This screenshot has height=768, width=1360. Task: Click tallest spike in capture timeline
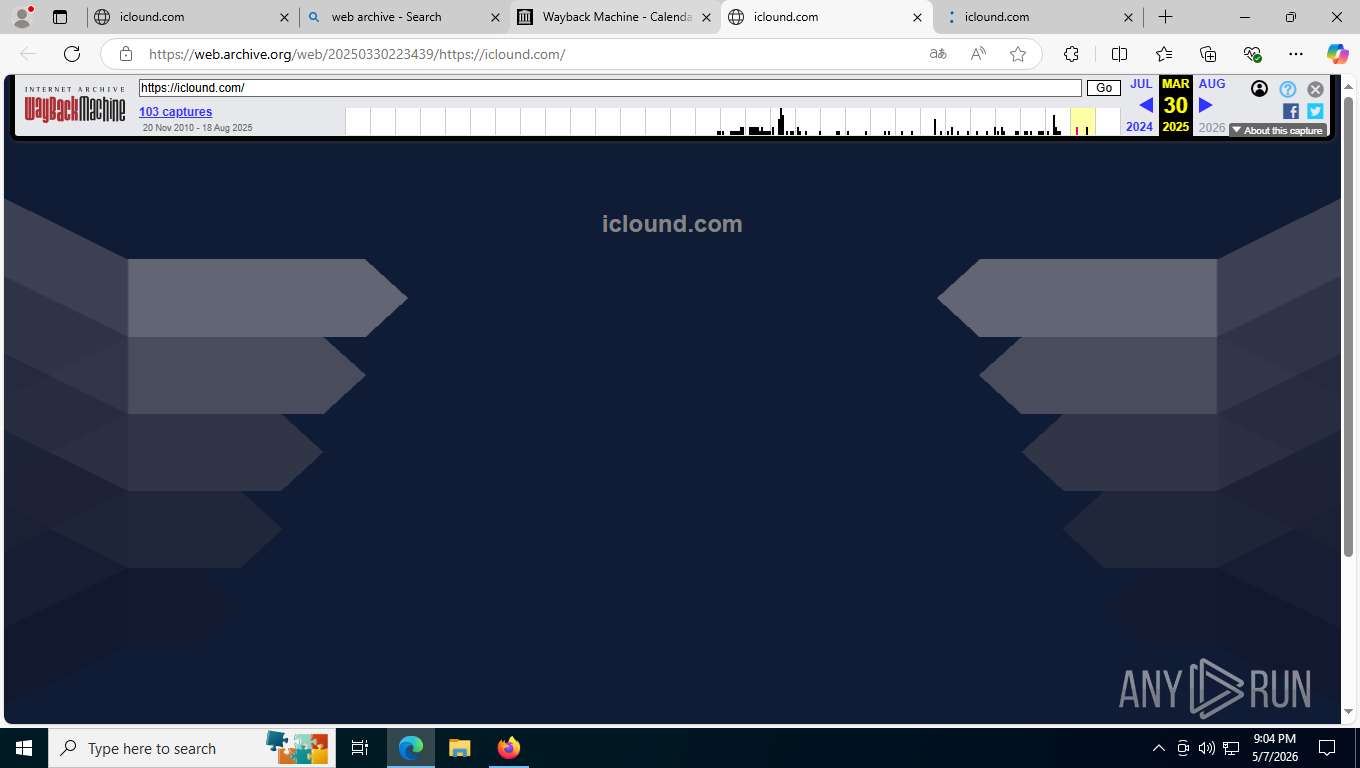point(781,121)
